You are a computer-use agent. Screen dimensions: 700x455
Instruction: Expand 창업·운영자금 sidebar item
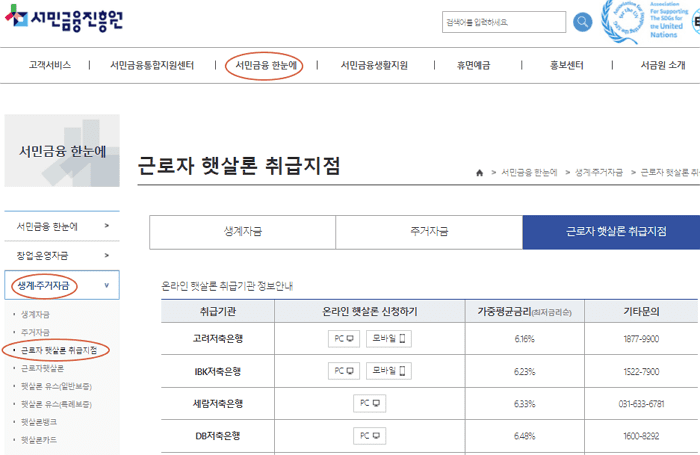point(62,256)
